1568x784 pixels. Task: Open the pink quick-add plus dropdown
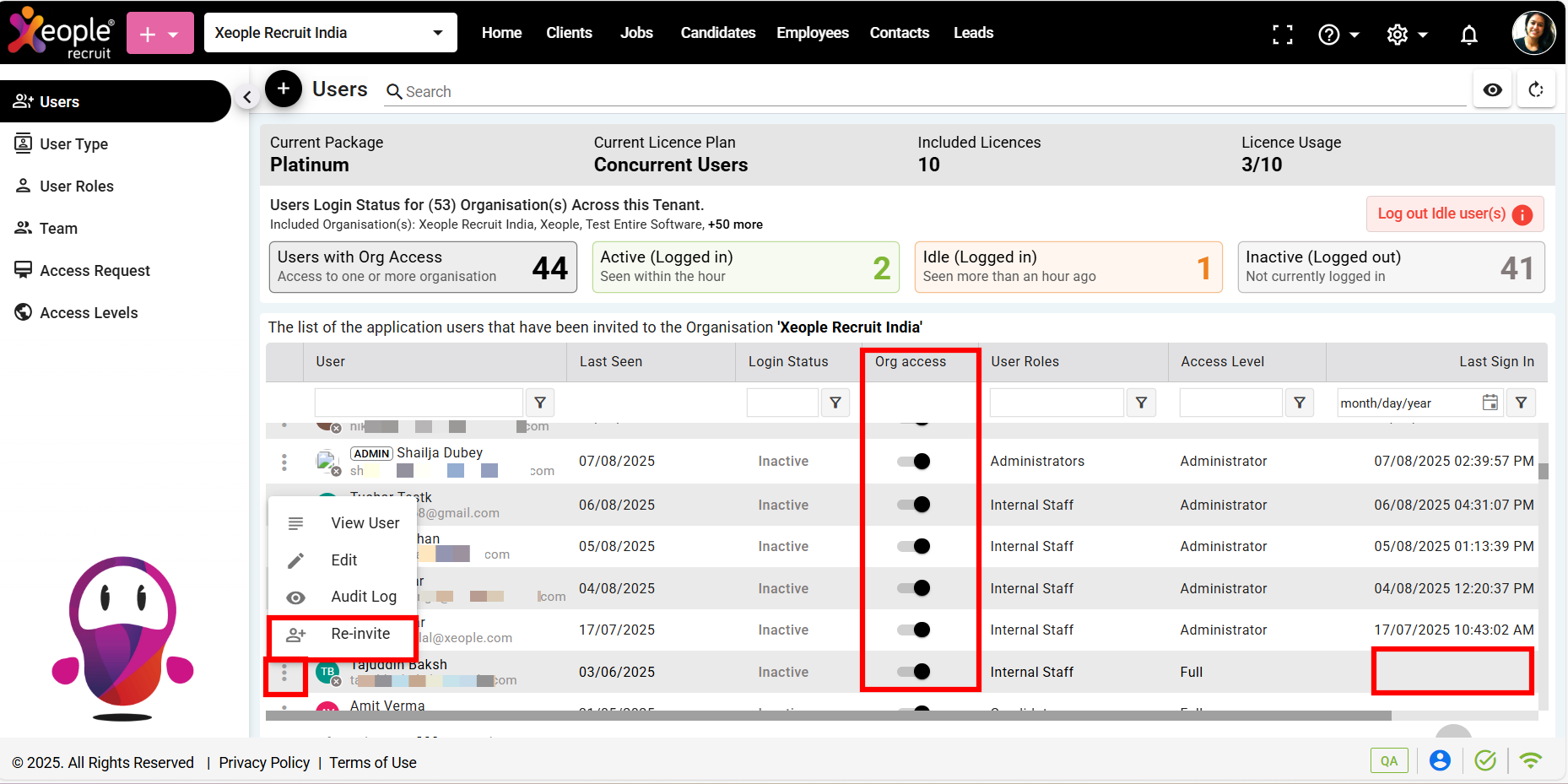point(160,34)
